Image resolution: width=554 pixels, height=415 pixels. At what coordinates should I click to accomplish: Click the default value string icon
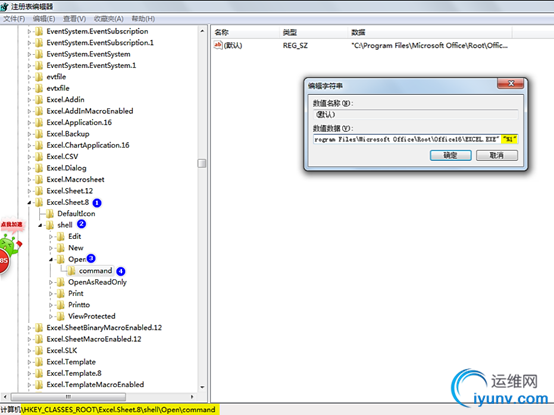(218, 45)
